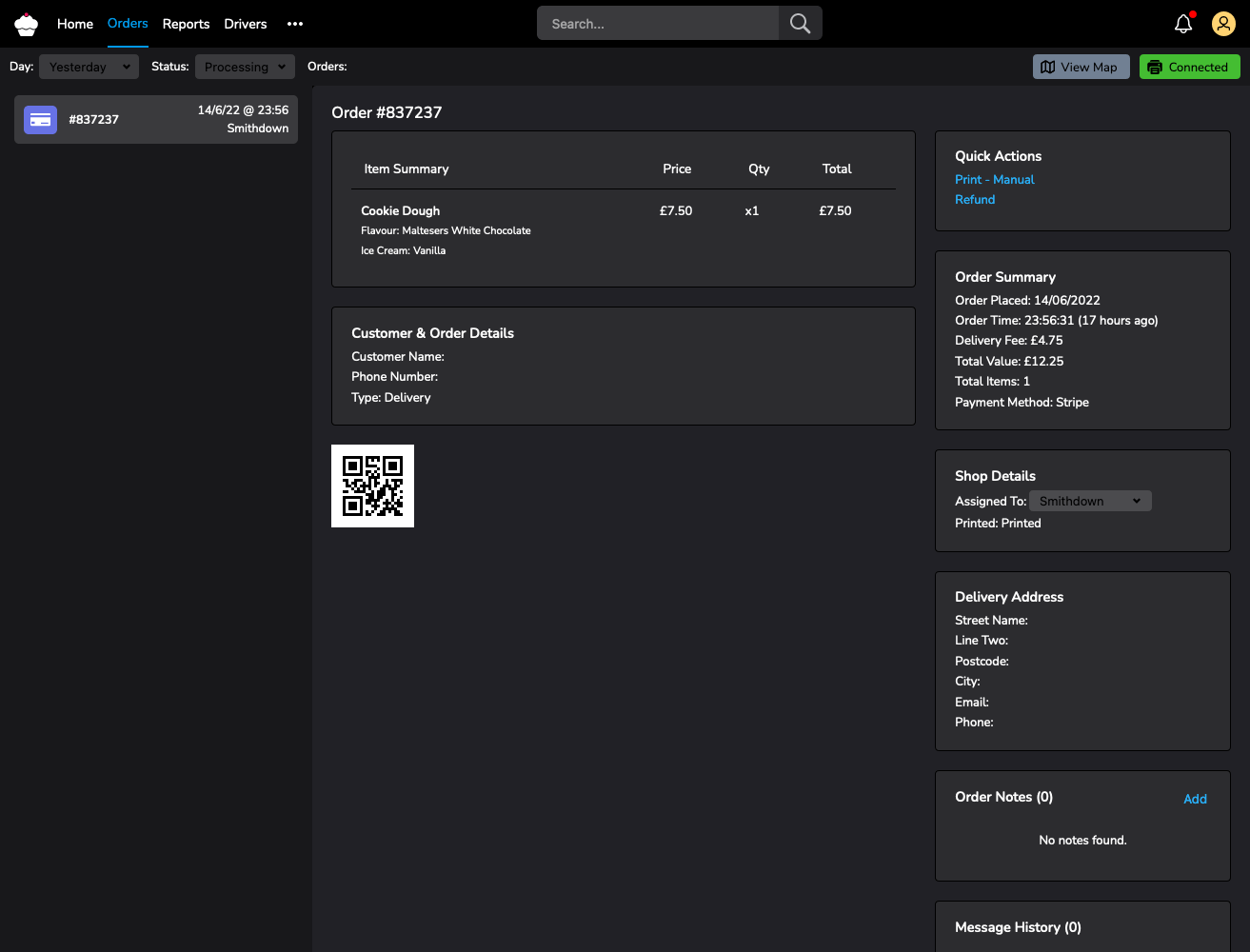Click the View Map button
The height and width of the screenshot is (952, 1250).
click(x=1081, y=67)
